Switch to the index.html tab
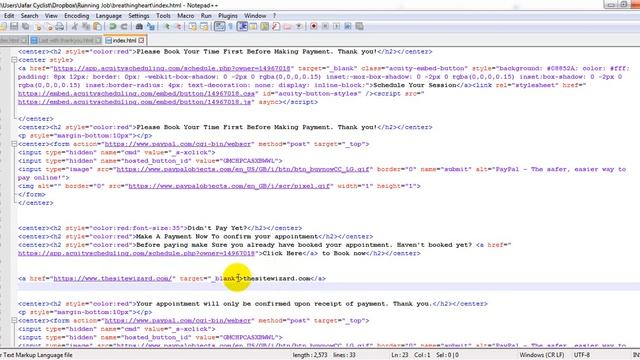The image size is (640, 360). (x=124, y=40)
